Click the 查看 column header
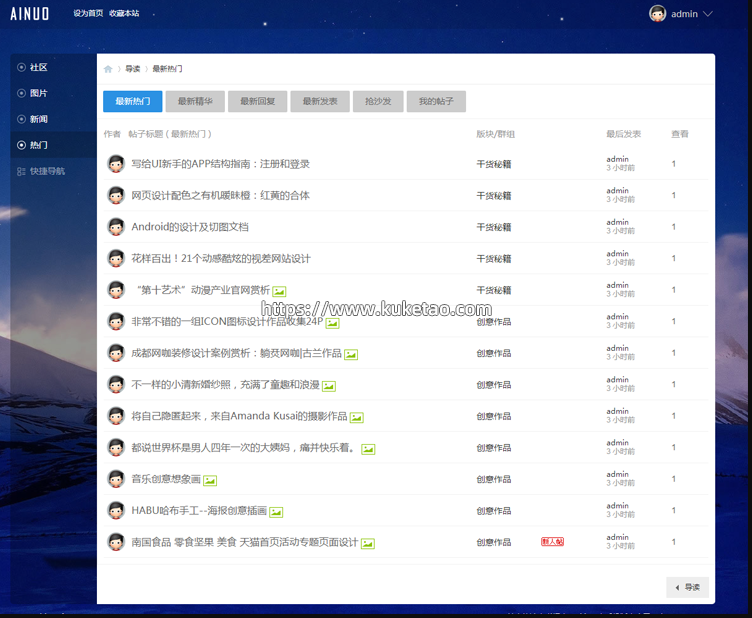Image resolution: width=752 pixels, height=618 pixels. pos(680,134)
